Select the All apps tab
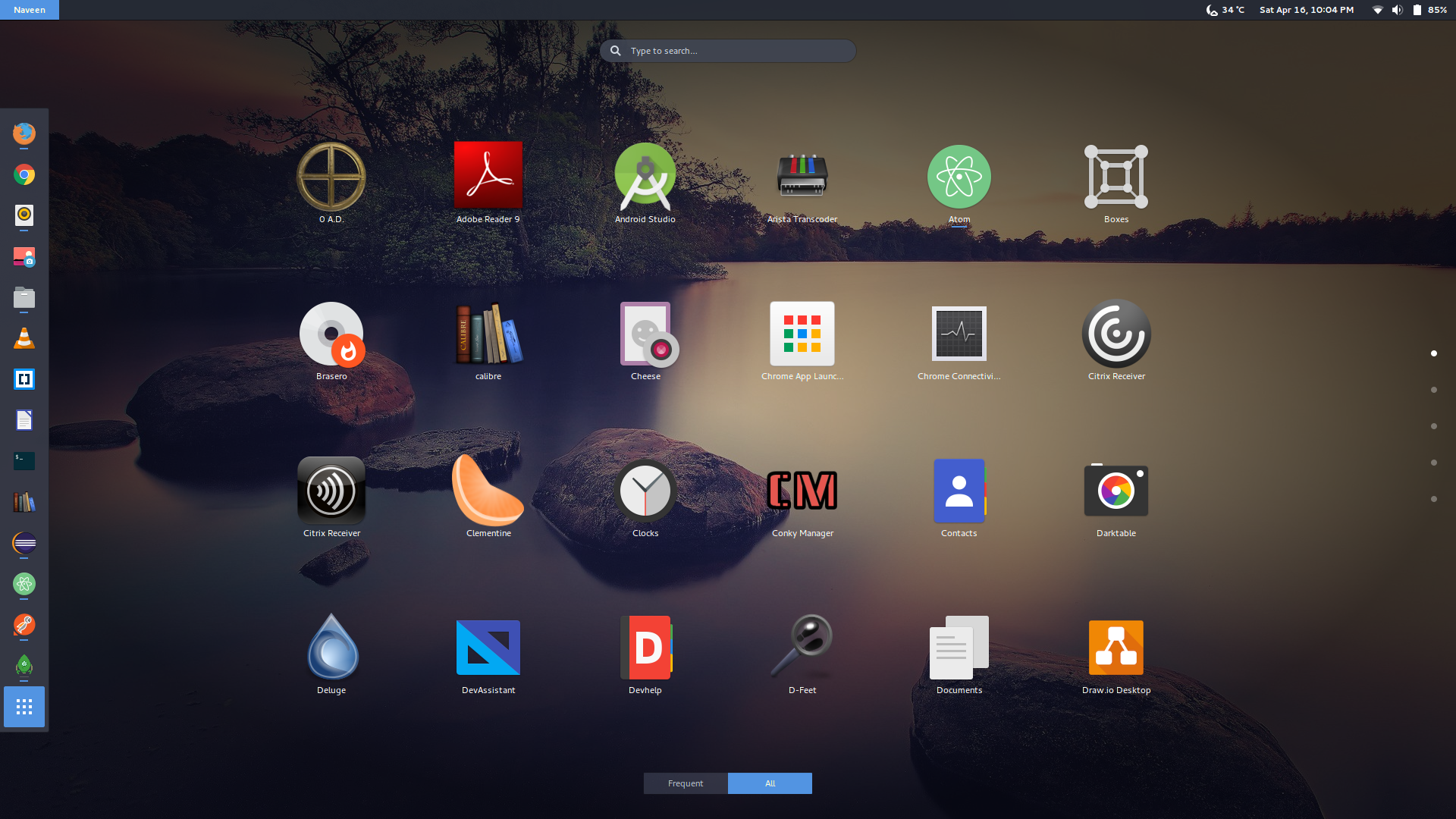The height and width of the screenshot is (819, 1456). (770, 783)
